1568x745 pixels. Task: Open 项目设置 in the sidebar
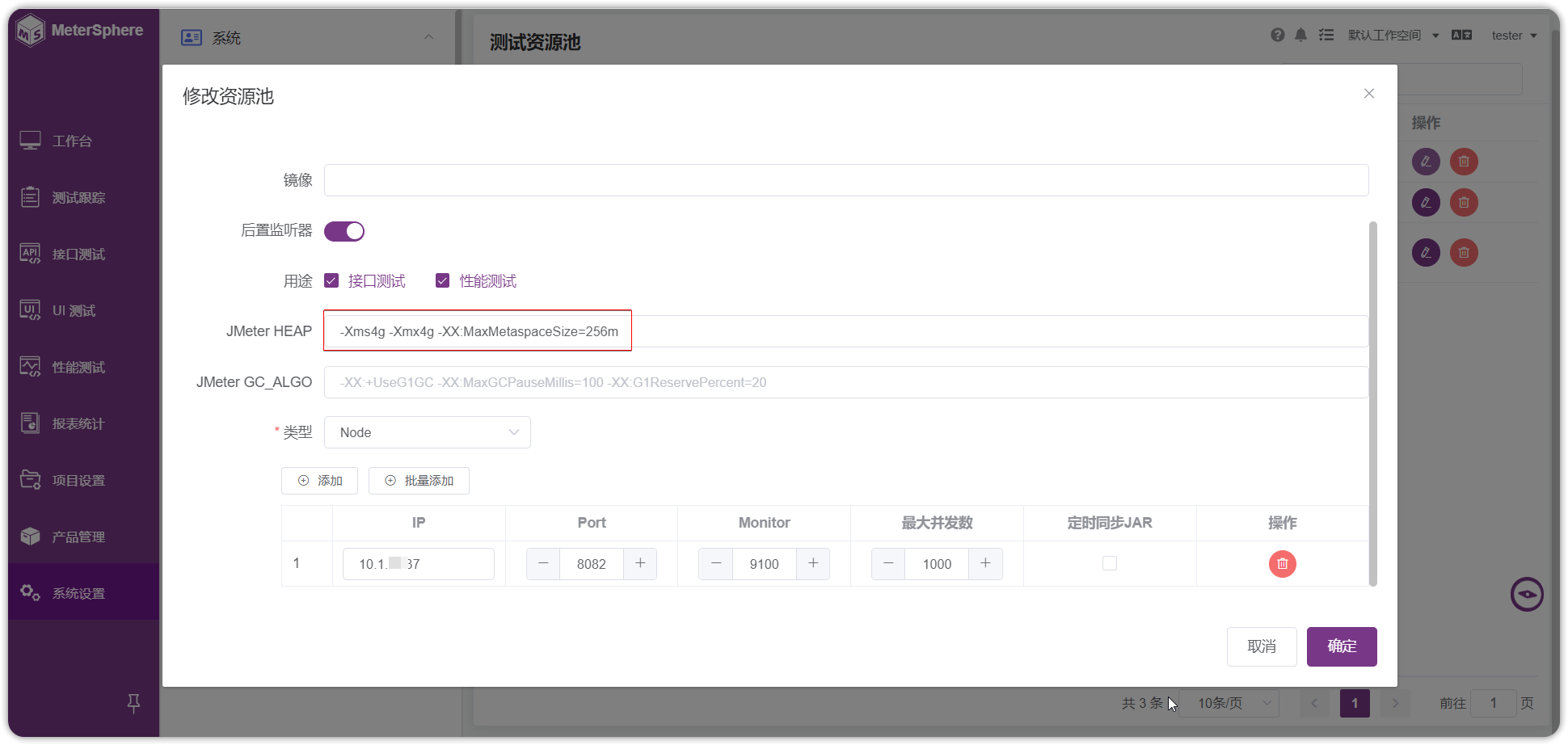84,480
